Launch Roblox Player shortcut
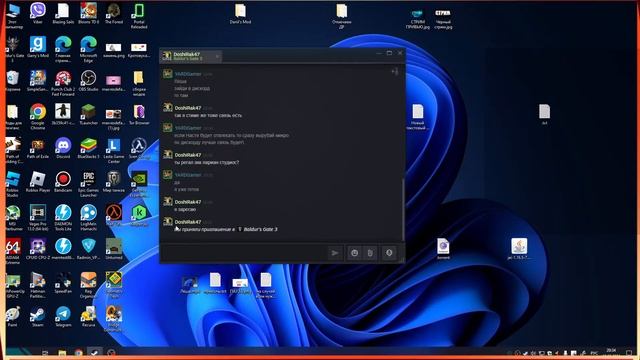Viewport: 640px width, 360px height. 38,182
